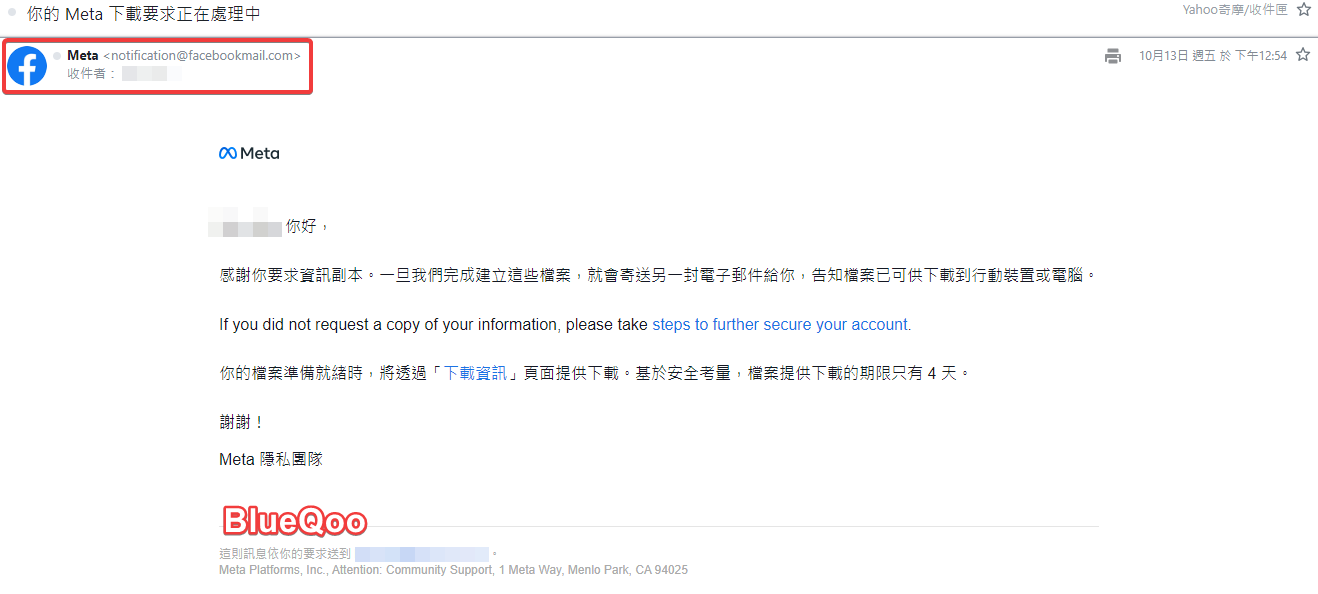Click the blurred name before 你好
This screenshot has width=1318, height=594.
tap(246, 227)
